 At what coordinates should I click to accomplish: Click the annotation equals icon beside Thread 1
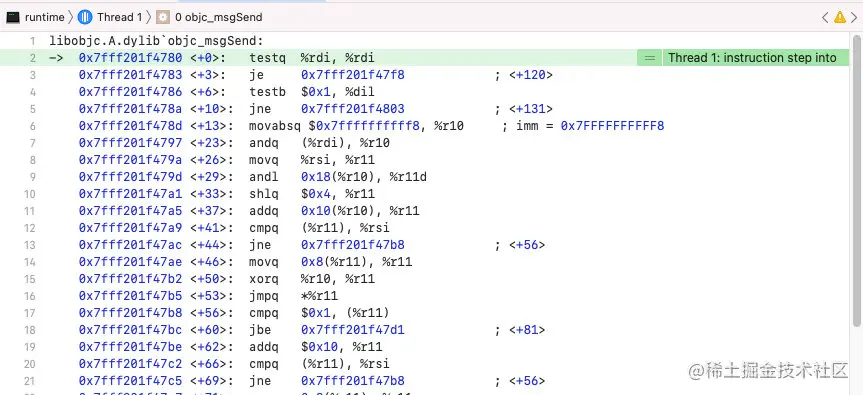650,58
